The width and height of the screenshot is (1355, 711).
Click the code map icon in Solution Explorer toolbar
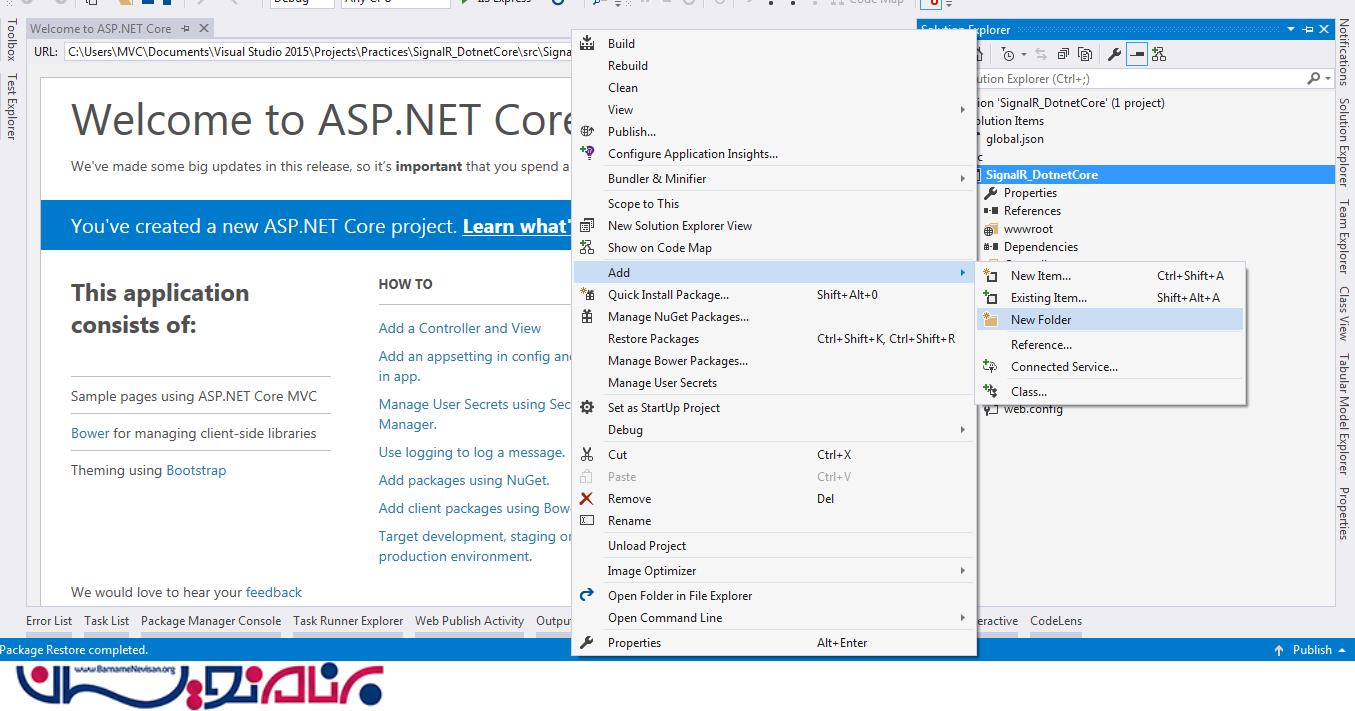(1159, 54)
